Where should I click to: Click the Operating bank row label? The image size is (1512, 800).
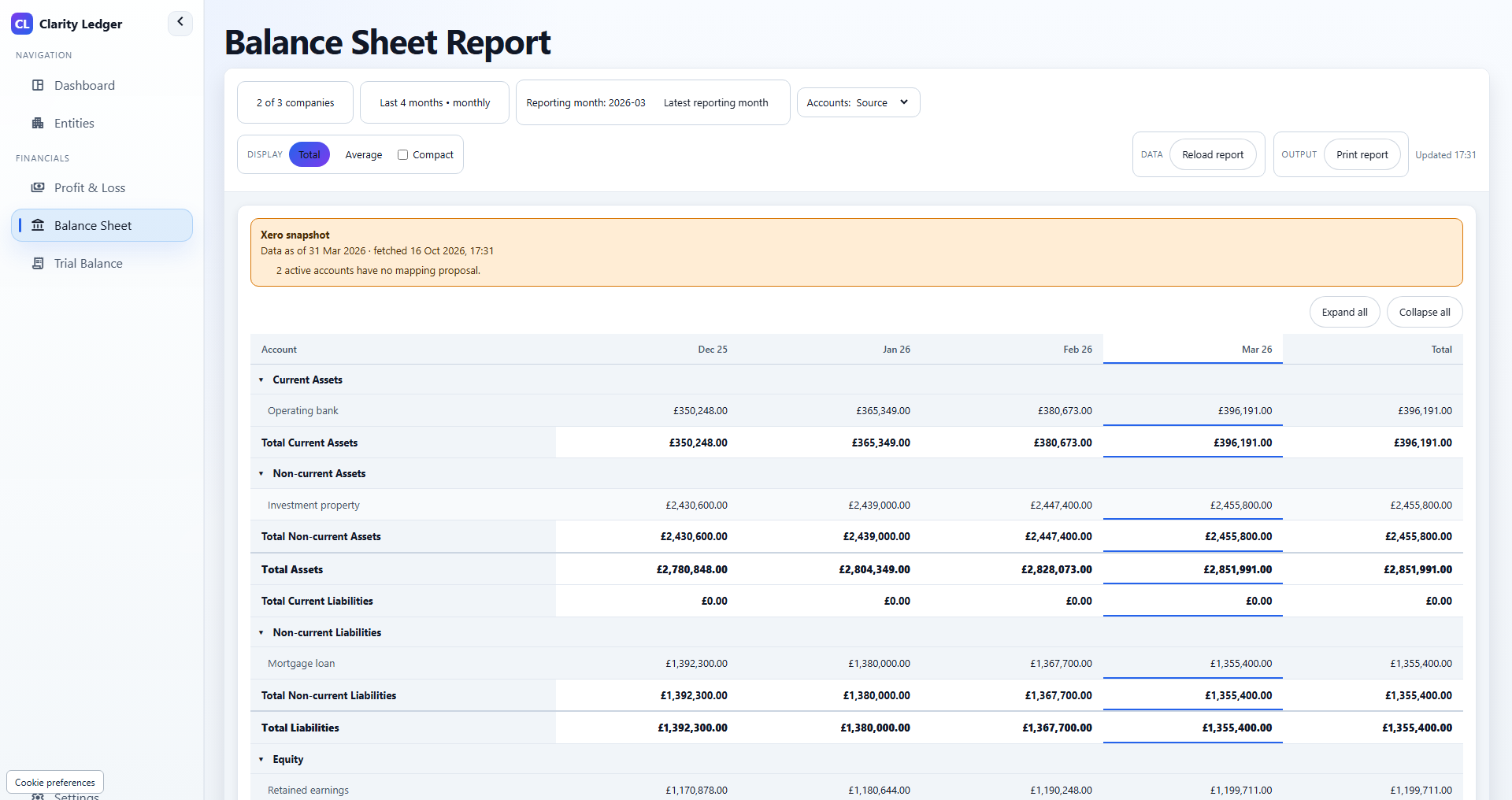click(x=303, y=410)
